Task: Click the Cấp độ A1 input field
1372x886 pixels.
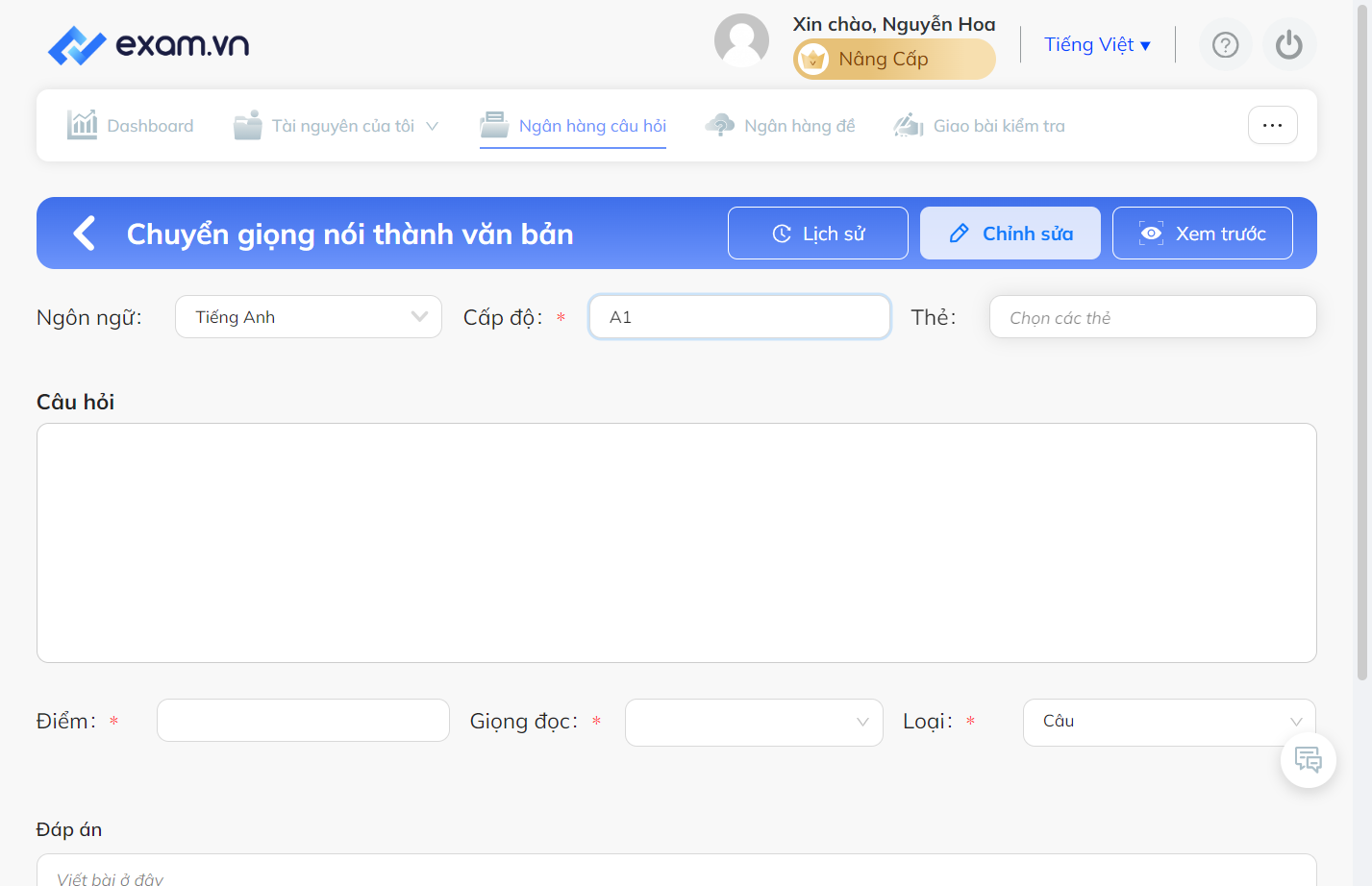Action: tap(739, 317)
